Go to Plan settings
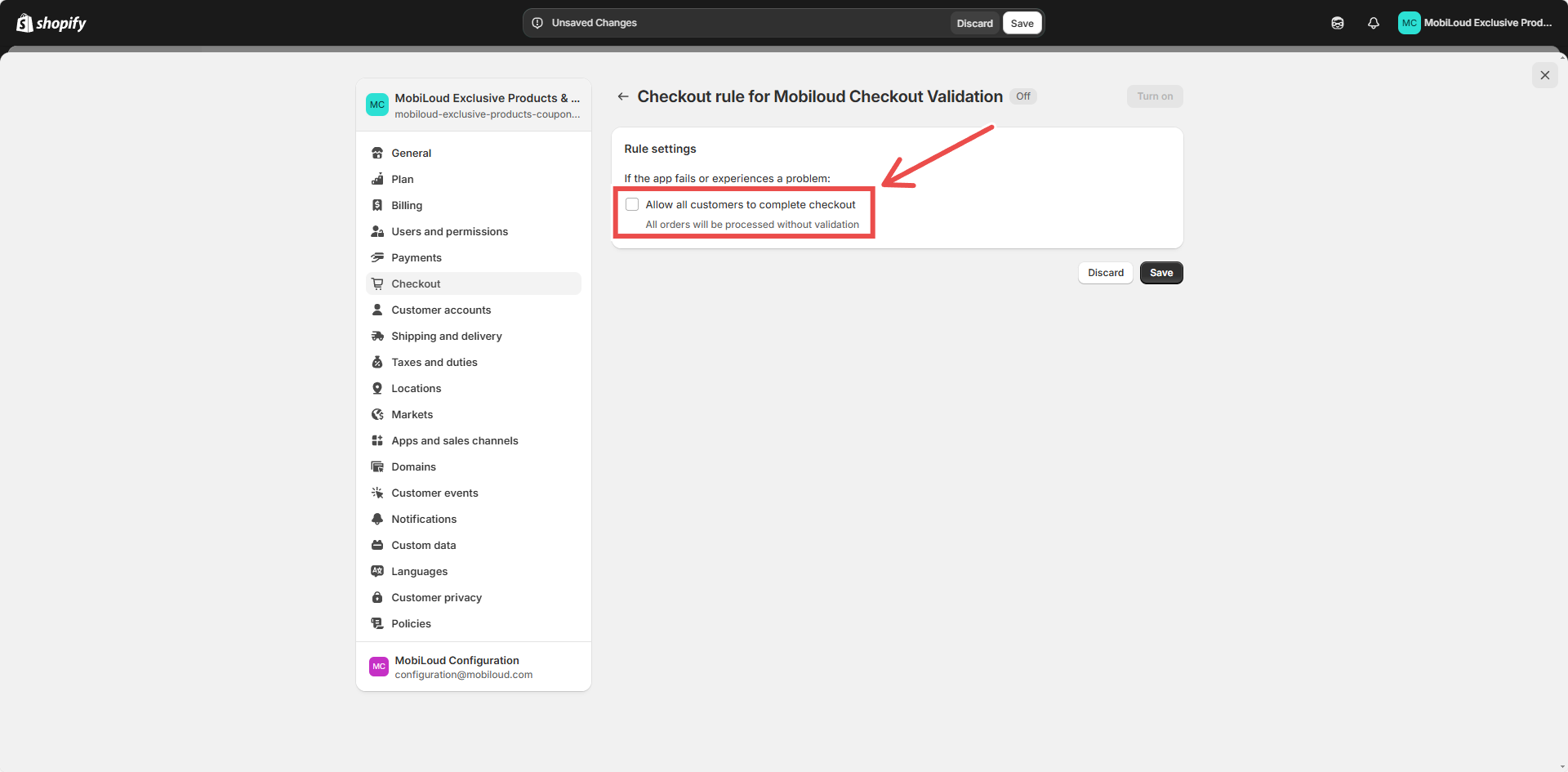The height and width of the screenshot is (772, 1568). pyautogui.click(x=474, y=179)
